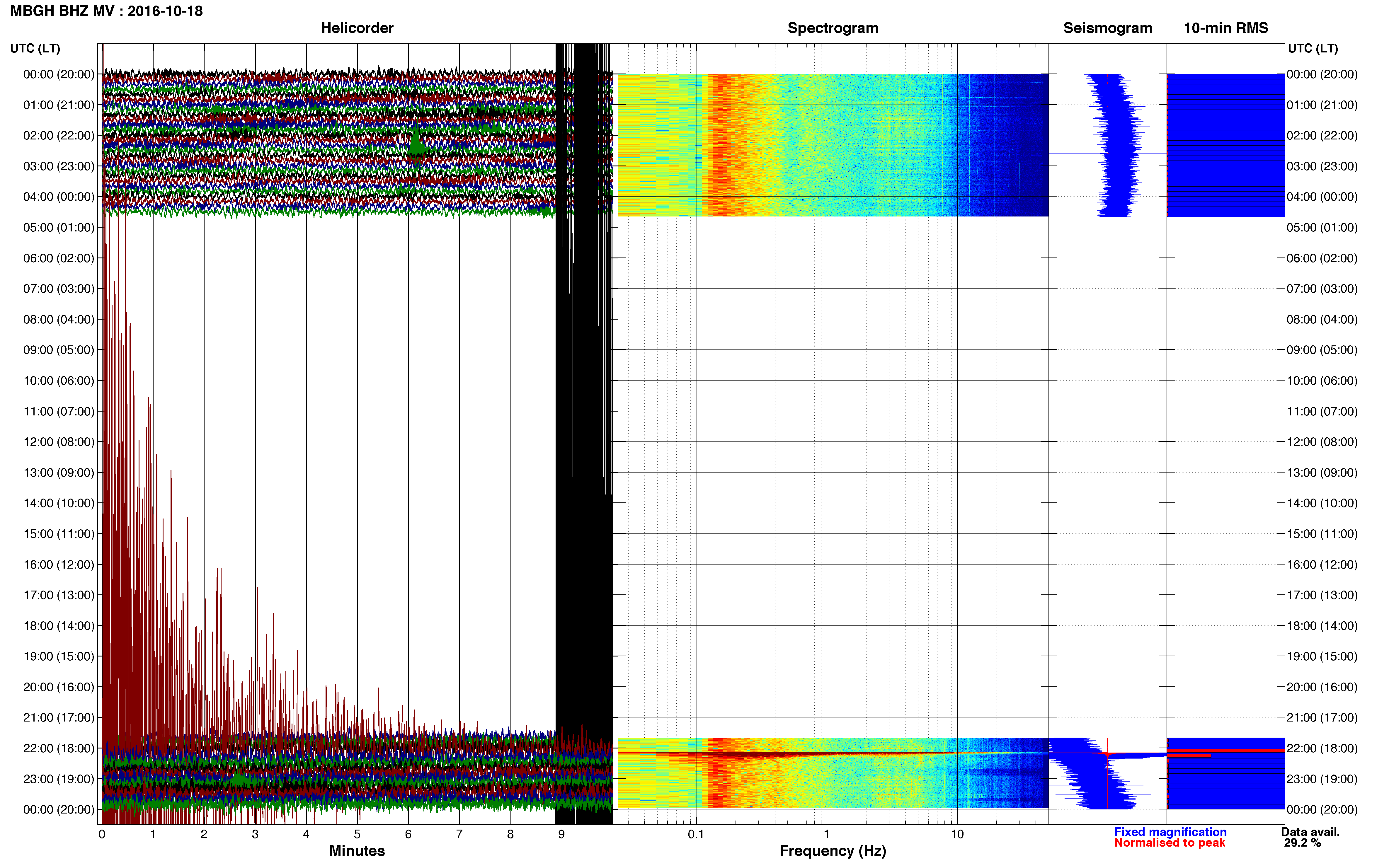Select the 10-min RMS panel heading
Screen dimensions: 1389x868
1225,28
